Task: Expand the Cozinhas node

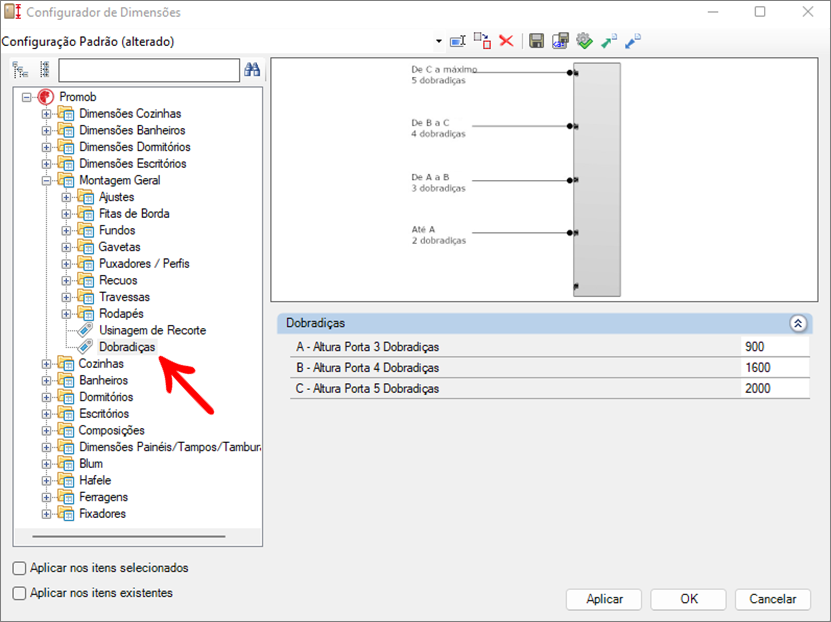Action: tap(47, 364)
